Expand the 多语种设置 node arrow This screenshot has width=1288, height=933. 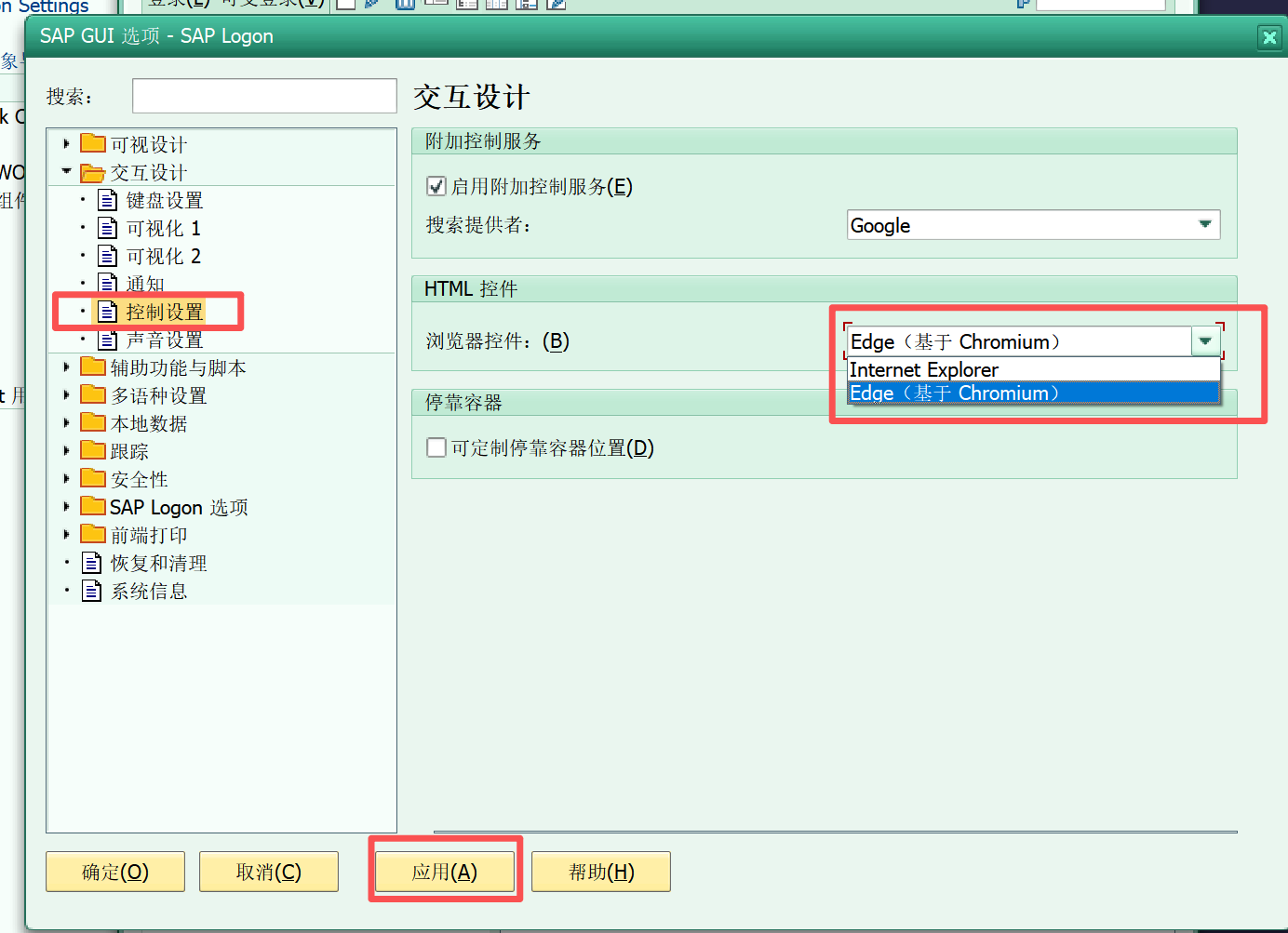click(66, 395)
